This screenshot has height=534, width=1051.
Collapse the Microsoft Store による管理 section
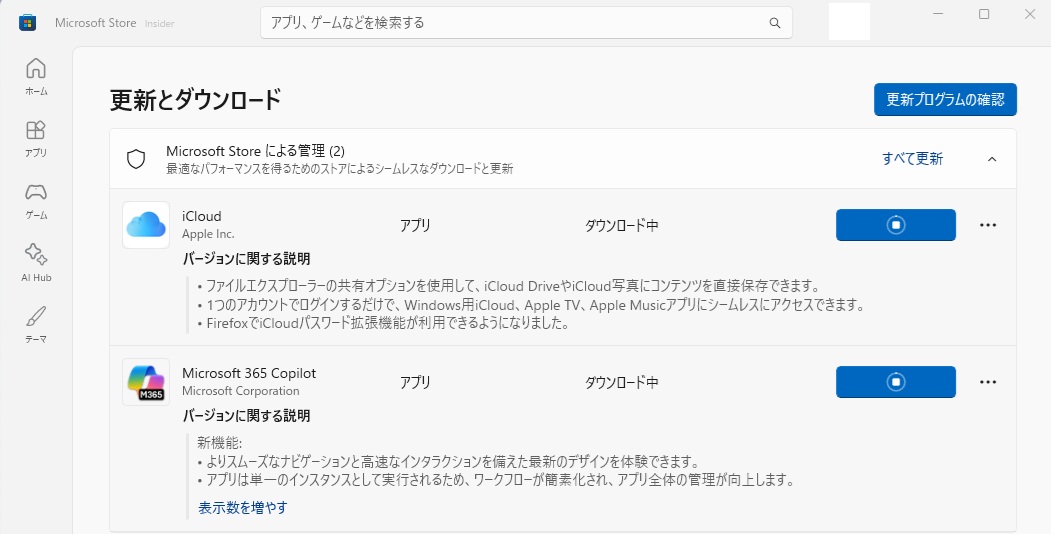point(992,159)
